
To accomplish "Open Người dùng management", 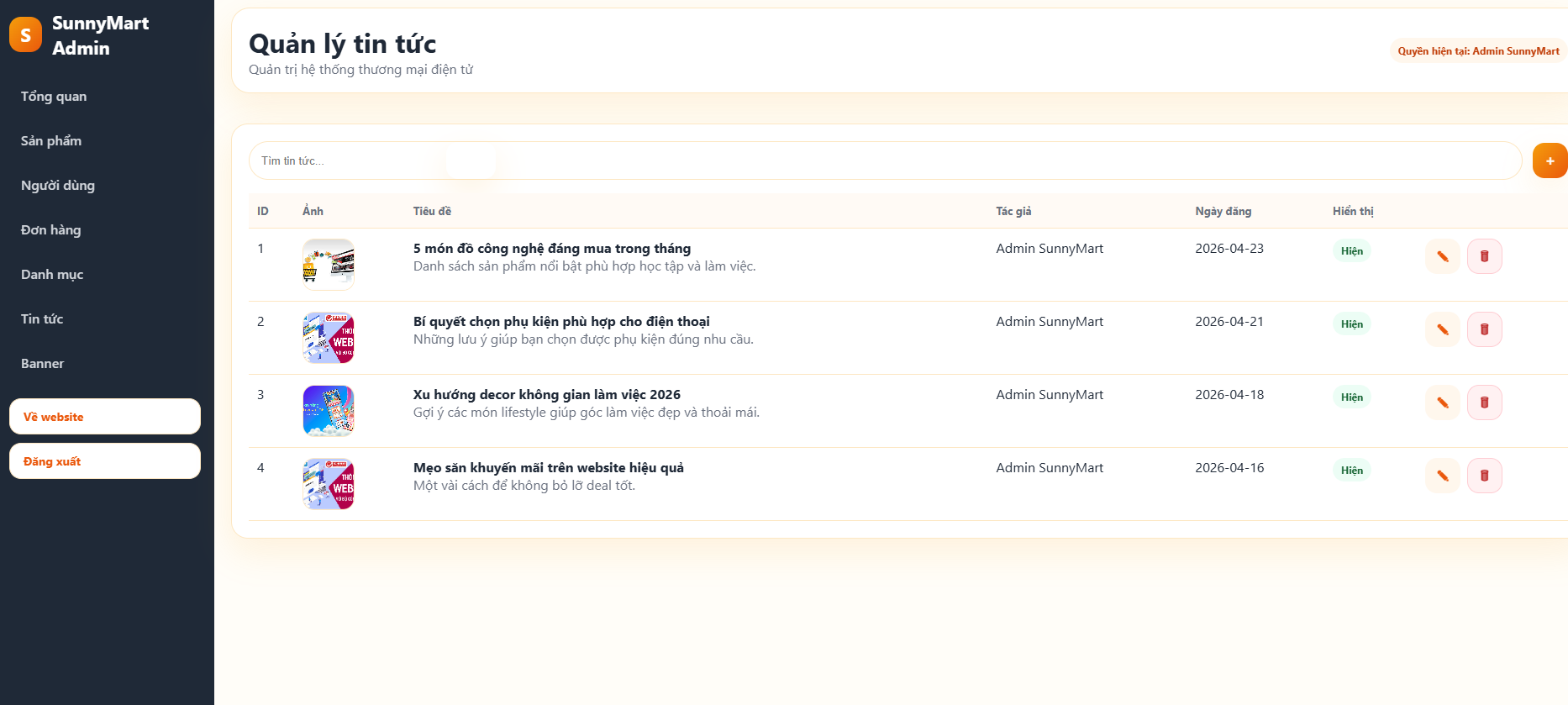I will click(x=58, y=186).
